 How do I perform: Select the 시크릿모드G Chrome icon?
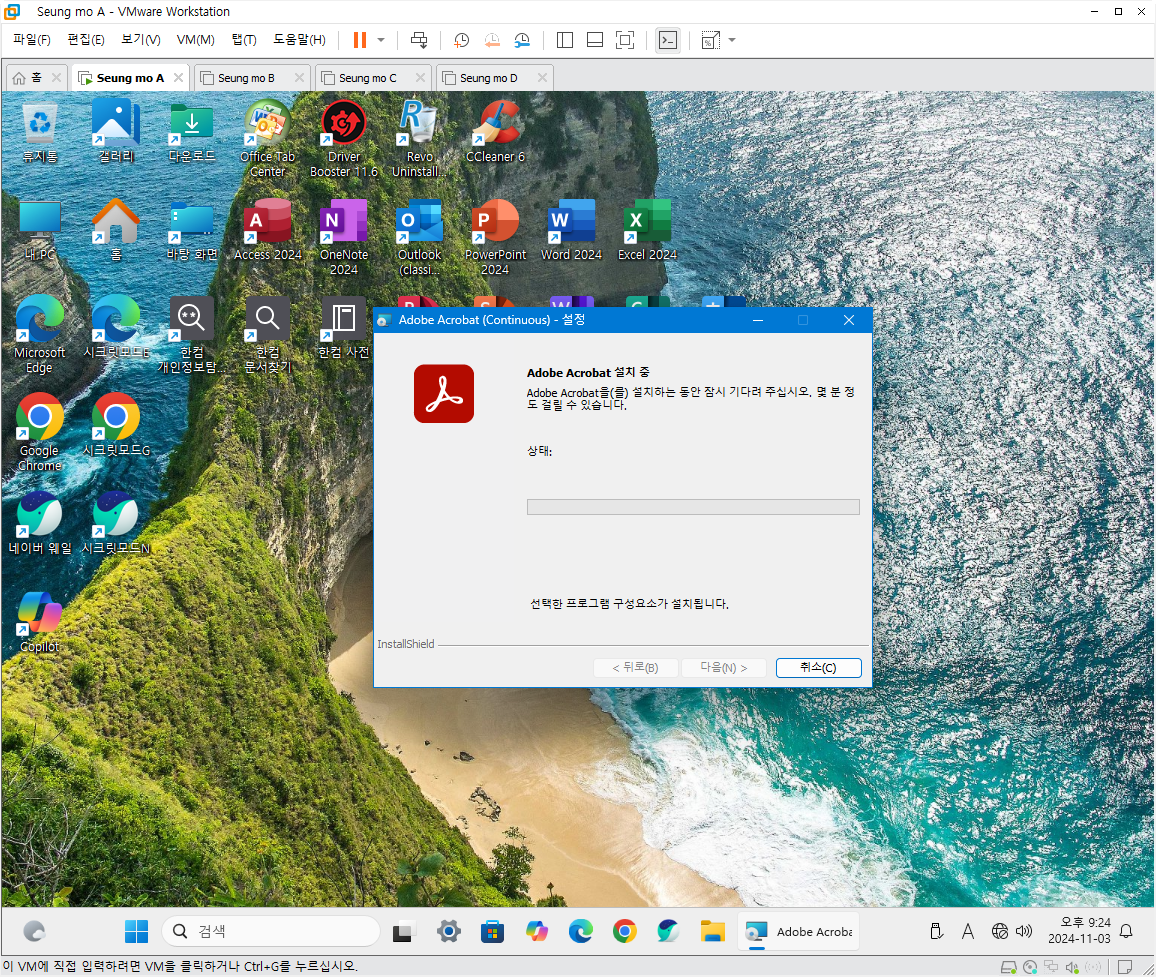(116, 426)
